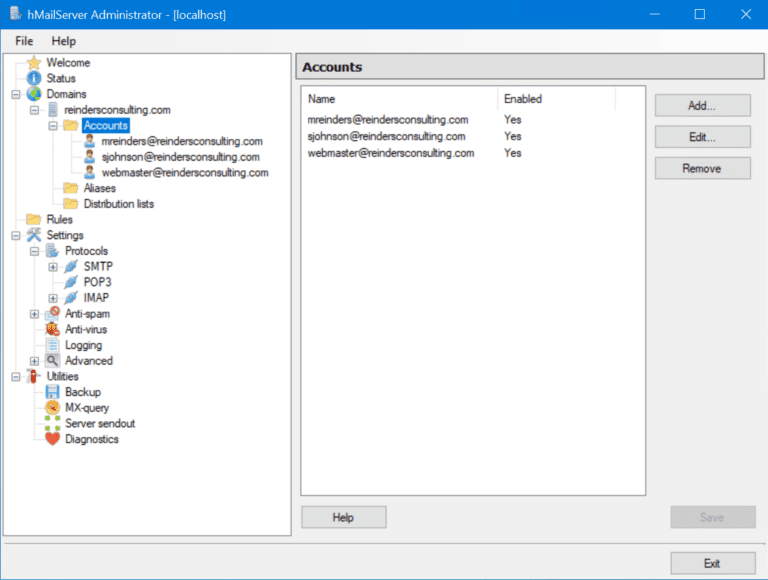The height and width of the screenshot is (580, 768).
Task: Expand the Anti-spam tree node
Action: 34,314
